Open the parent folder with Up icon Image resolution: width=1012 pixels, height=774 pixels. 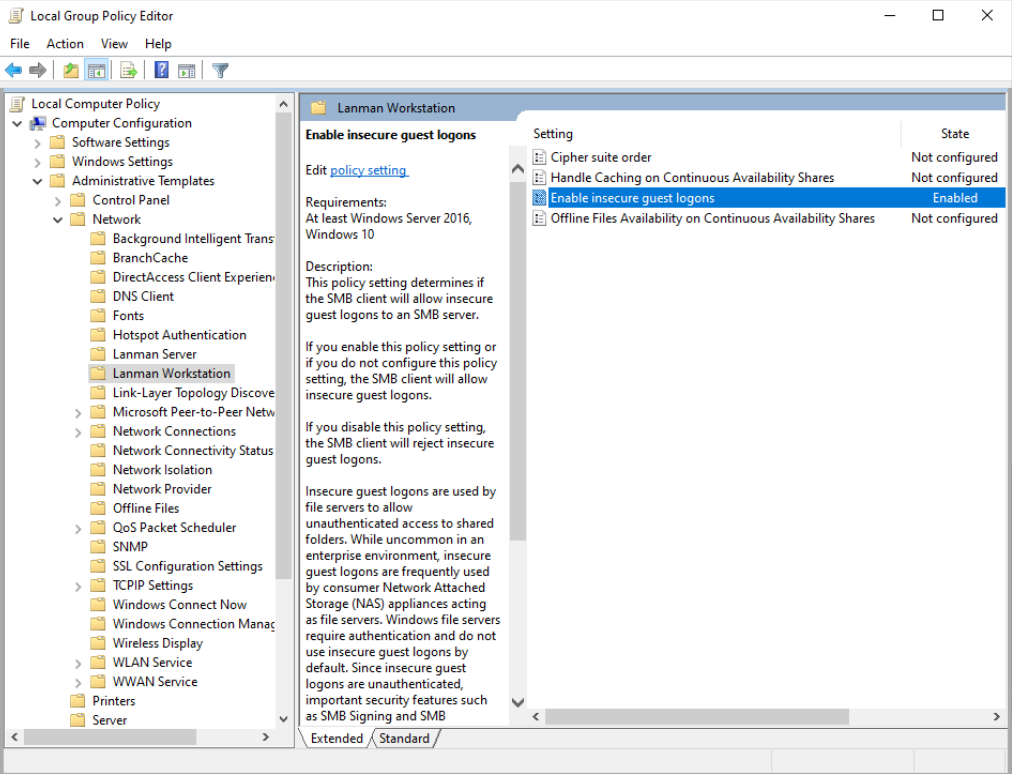(69, 69)
